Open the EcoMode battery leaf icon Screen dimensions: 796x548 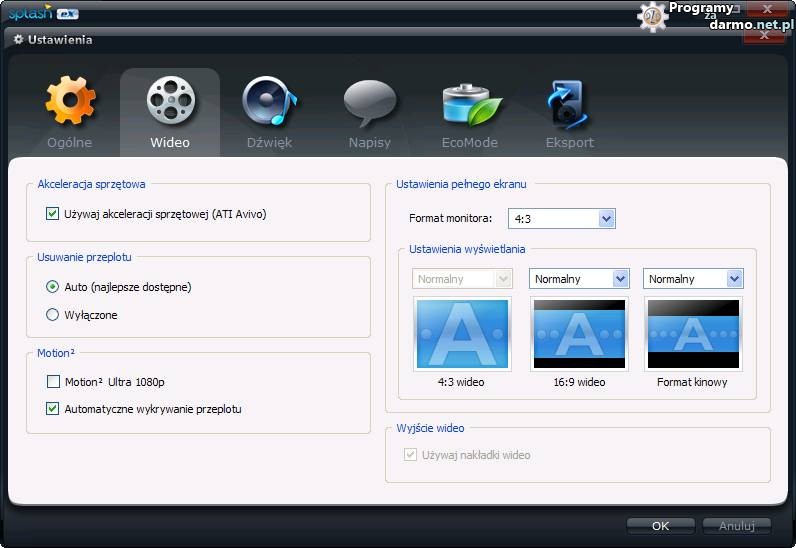click(x=470, y=103)
